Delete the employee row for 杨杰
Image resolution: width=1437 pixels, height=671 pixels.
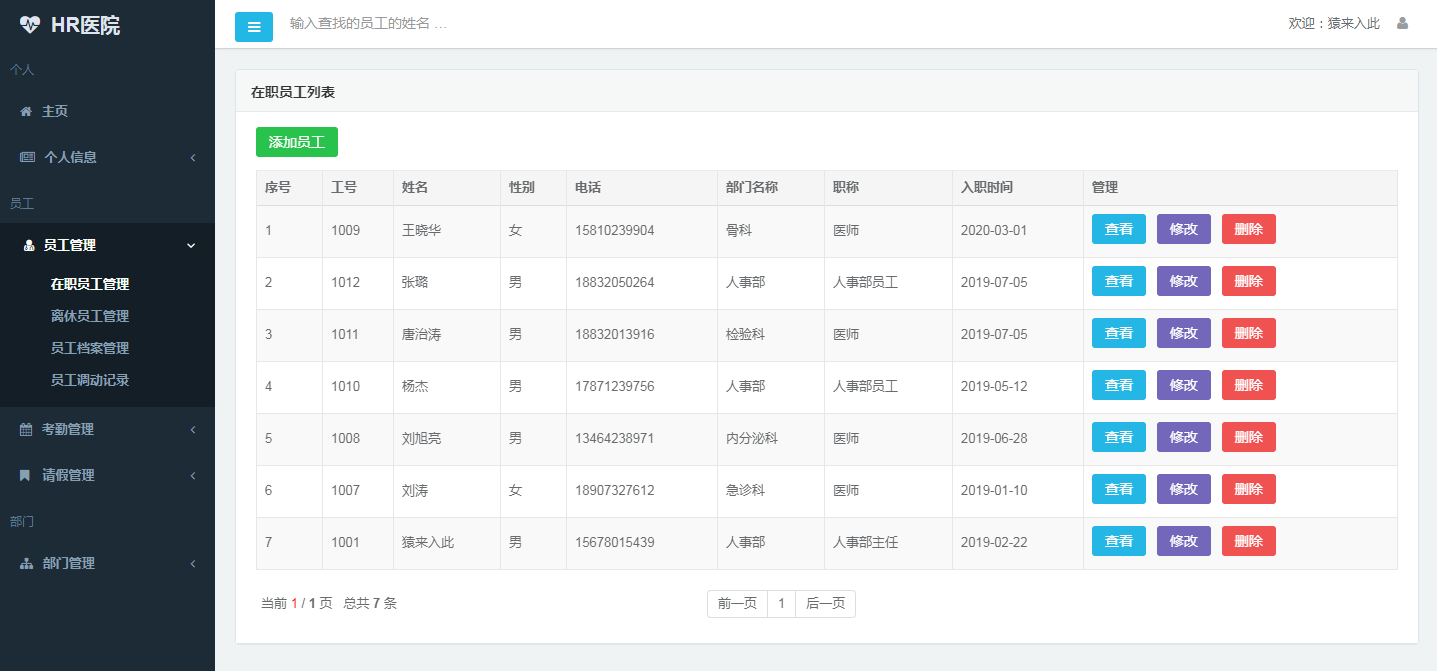tap(1248, 385)
